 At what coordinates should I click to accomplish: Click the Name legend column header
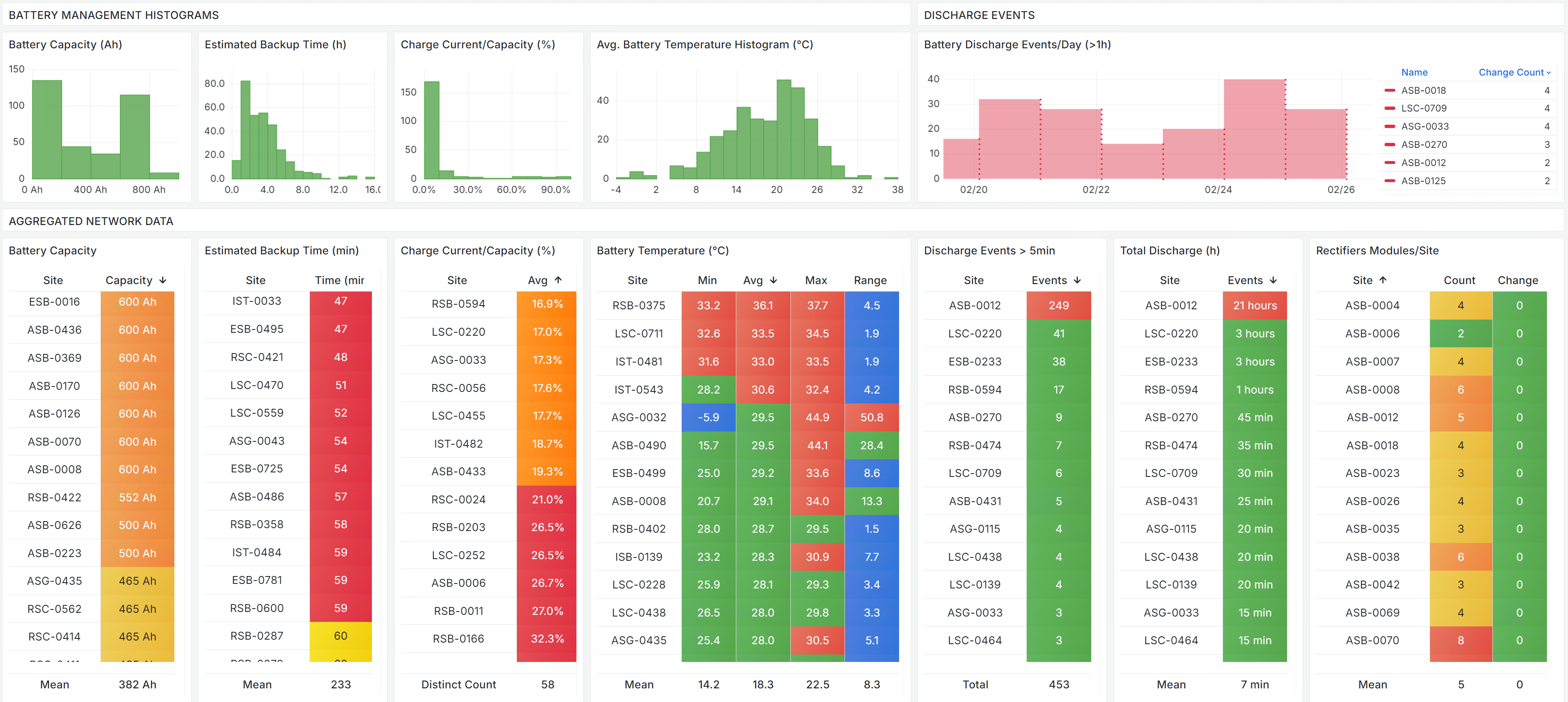(1414, 72)
